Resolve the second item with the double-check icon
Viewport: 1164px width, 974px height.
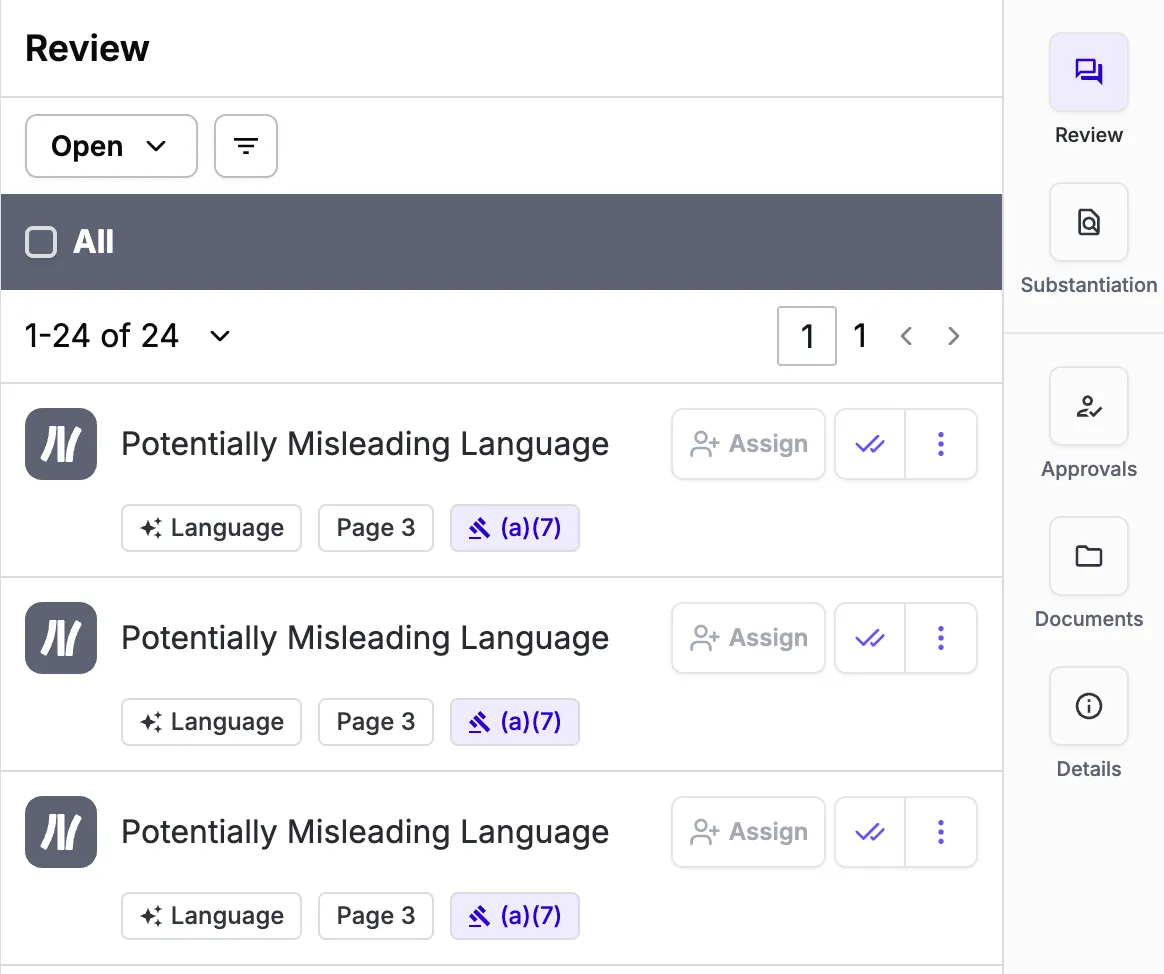[870, 638]
